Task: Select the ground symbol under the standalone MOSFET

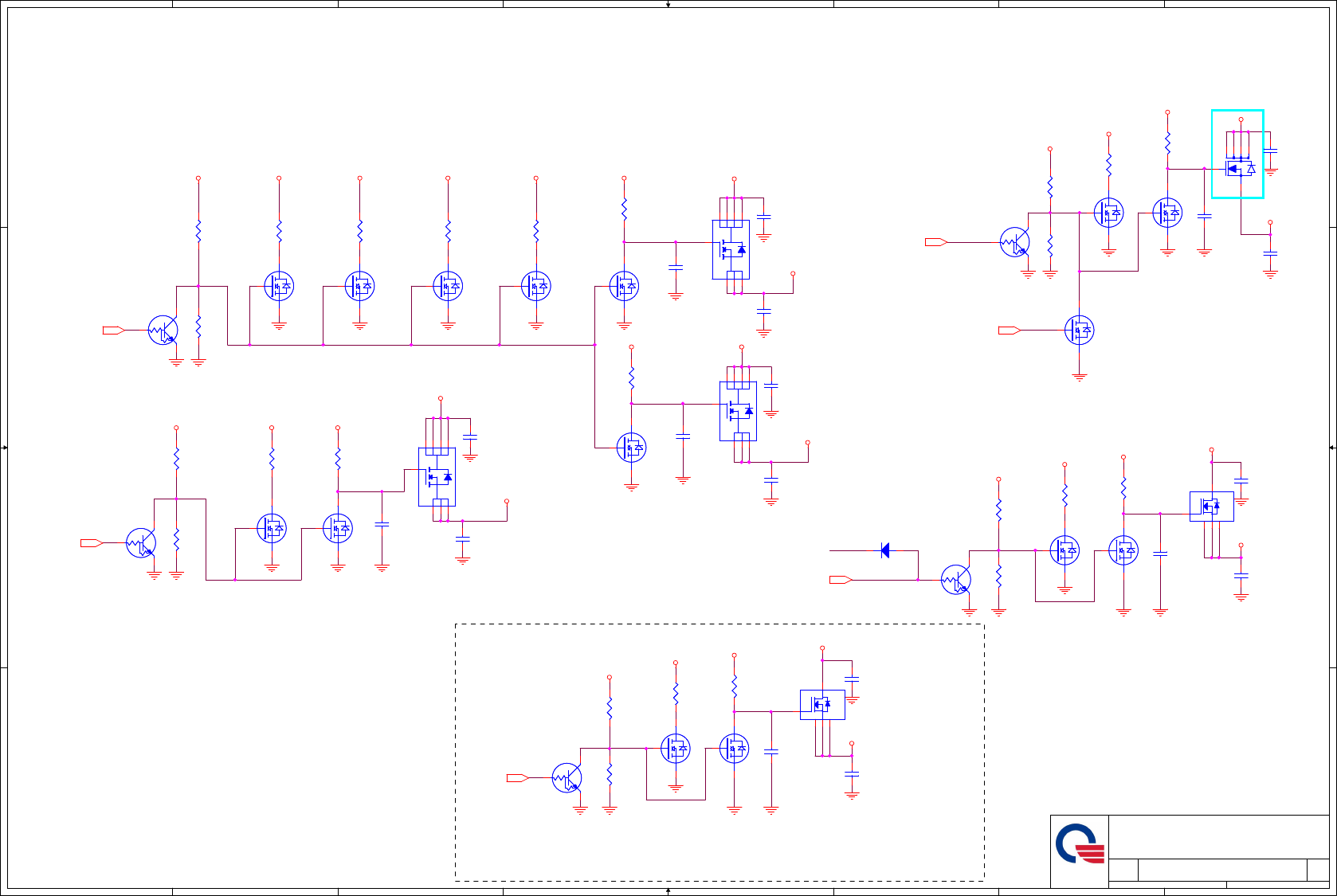Action: coord(1080,377)
